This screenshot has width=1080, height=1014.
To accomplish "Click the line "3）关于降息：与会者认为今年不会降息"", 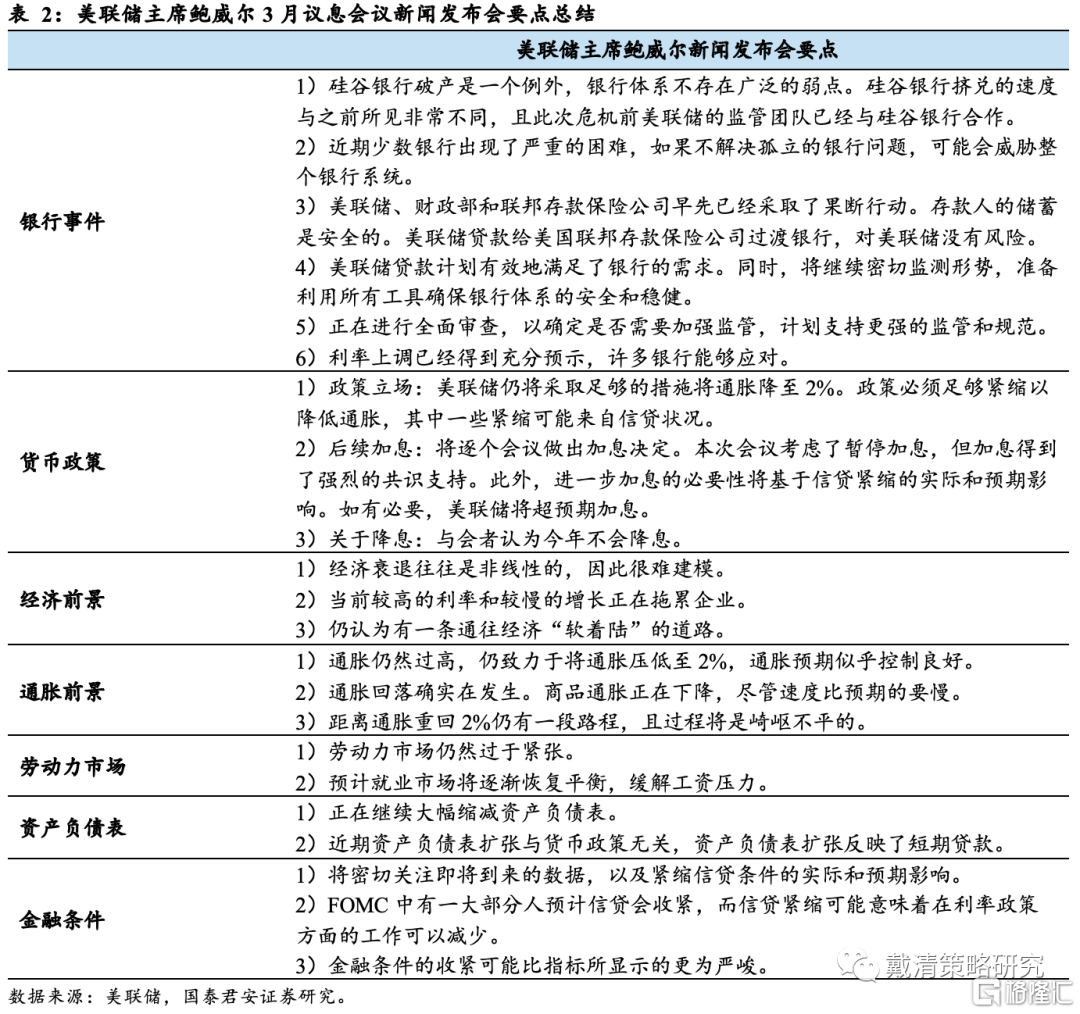I will [x=490, y=539].
